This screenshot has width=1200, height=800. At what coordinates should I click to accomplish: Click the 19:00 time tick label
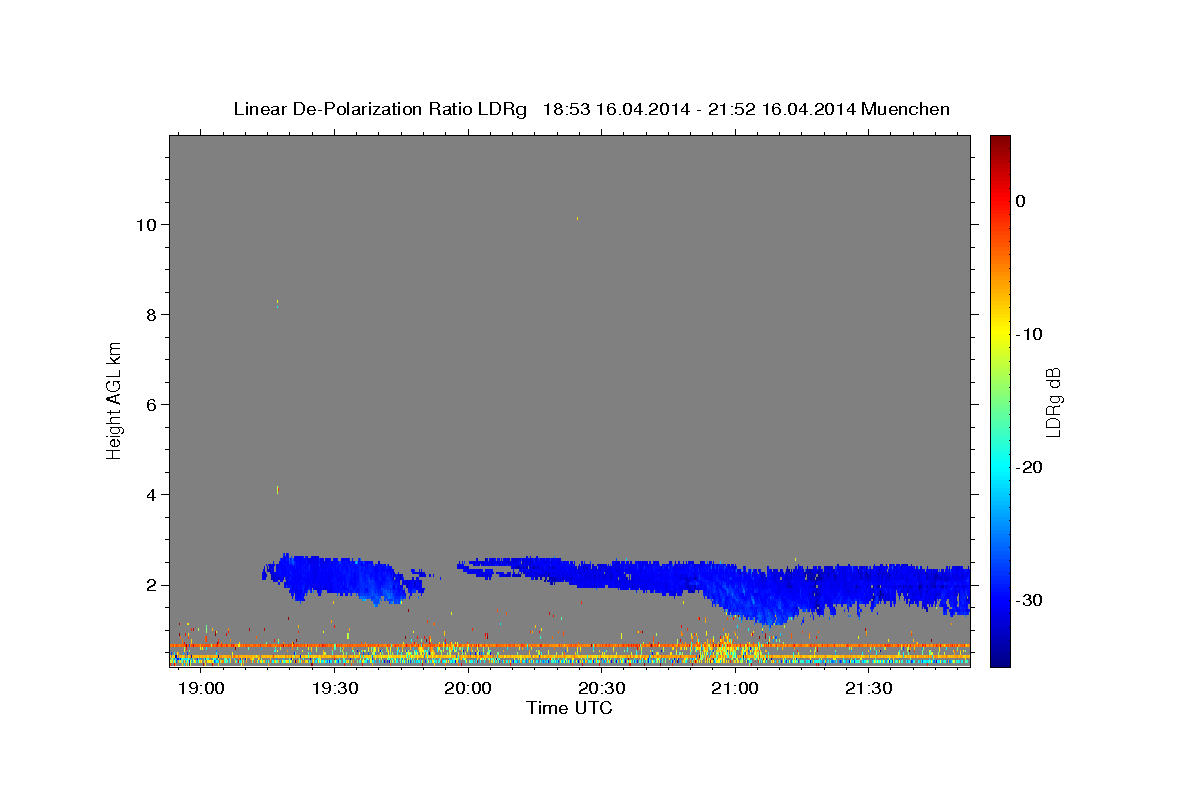[x=201, y=690]
